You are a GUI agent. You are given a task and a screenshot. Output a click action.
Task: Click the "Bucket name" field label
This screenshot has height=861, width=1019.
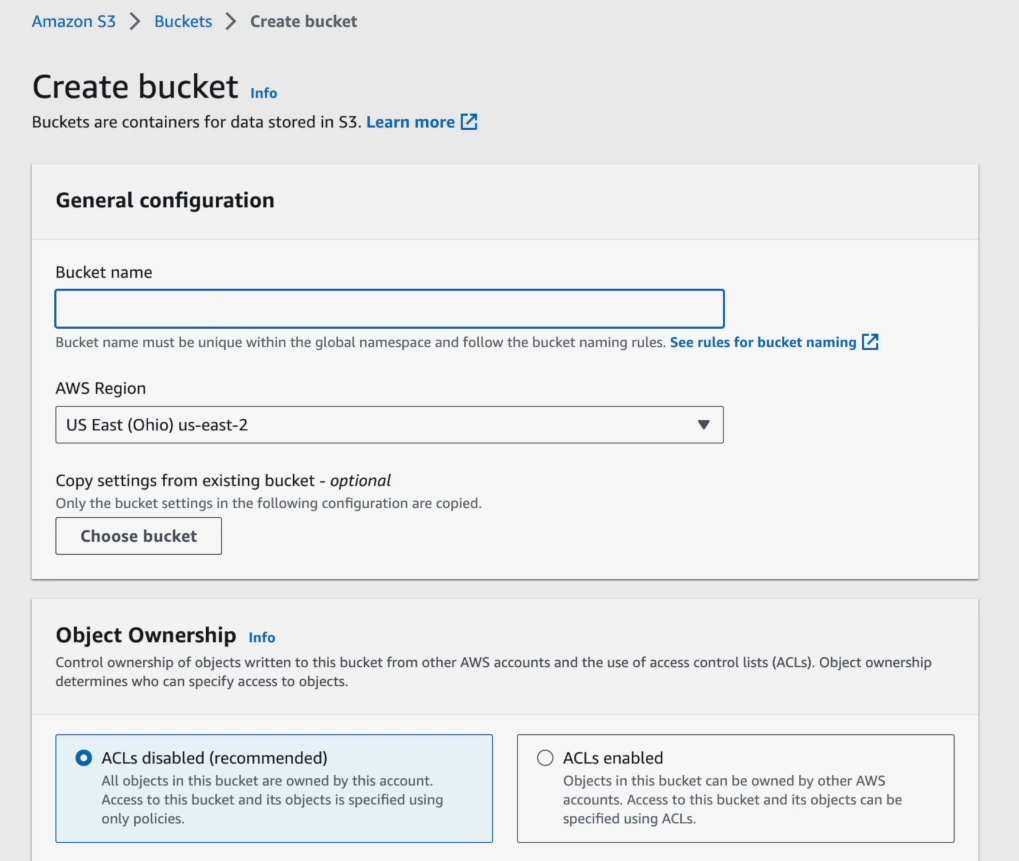(x=104, y=272)
